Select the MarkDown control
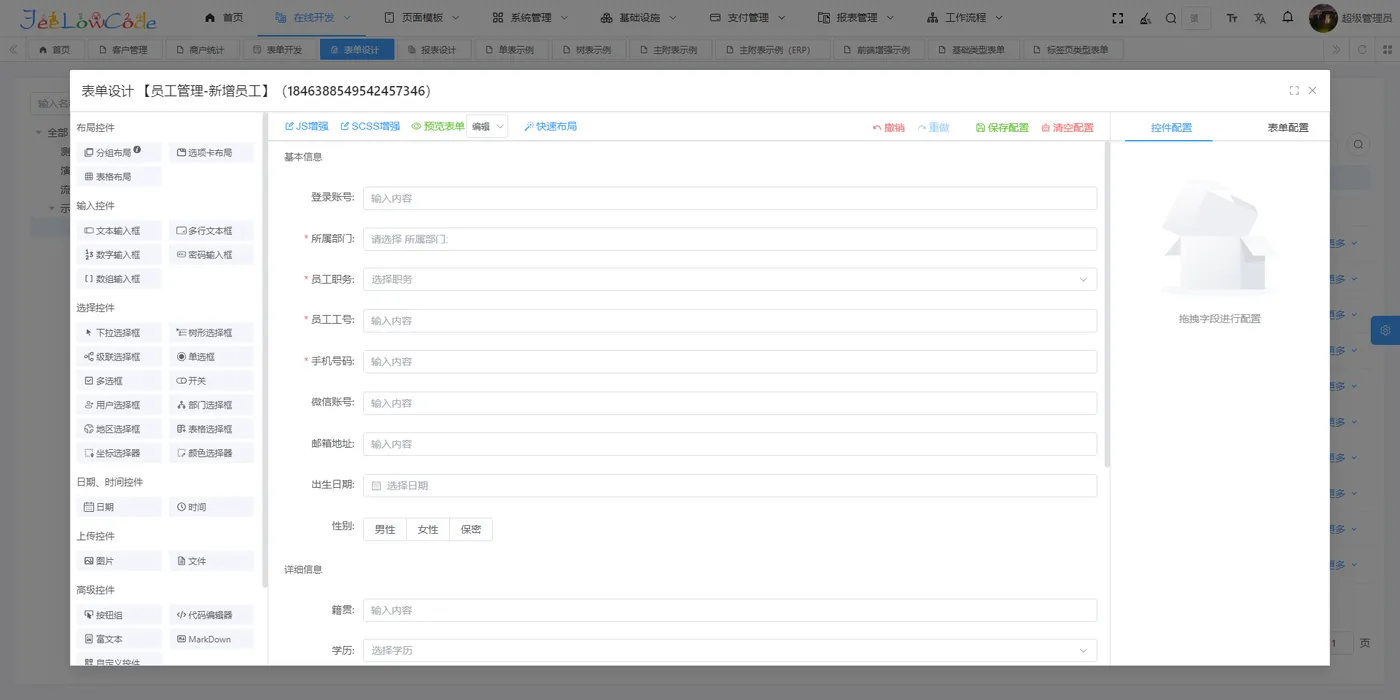The width and height of the screenshot is (1400, 700). click(x=210, y=639)
